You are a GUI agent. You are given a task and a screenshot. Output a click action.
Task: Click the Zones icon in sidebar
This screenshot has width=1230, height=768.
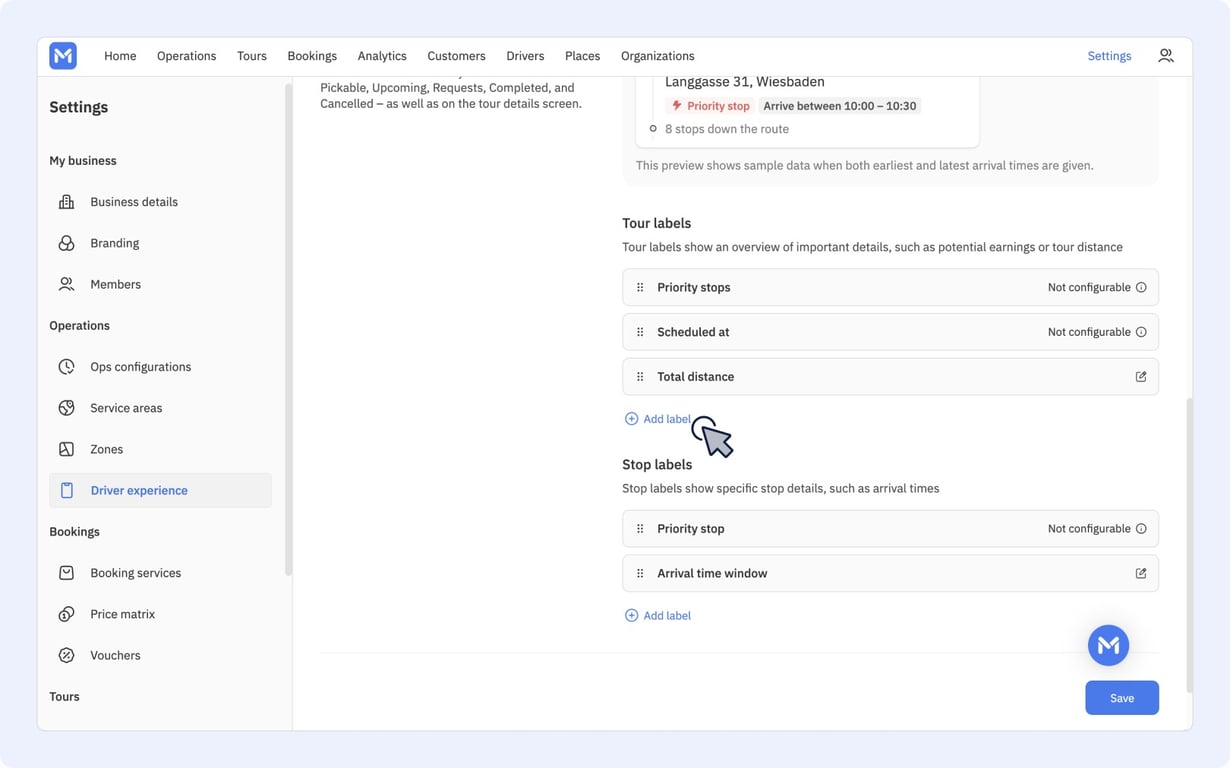(x=66, y=449)
